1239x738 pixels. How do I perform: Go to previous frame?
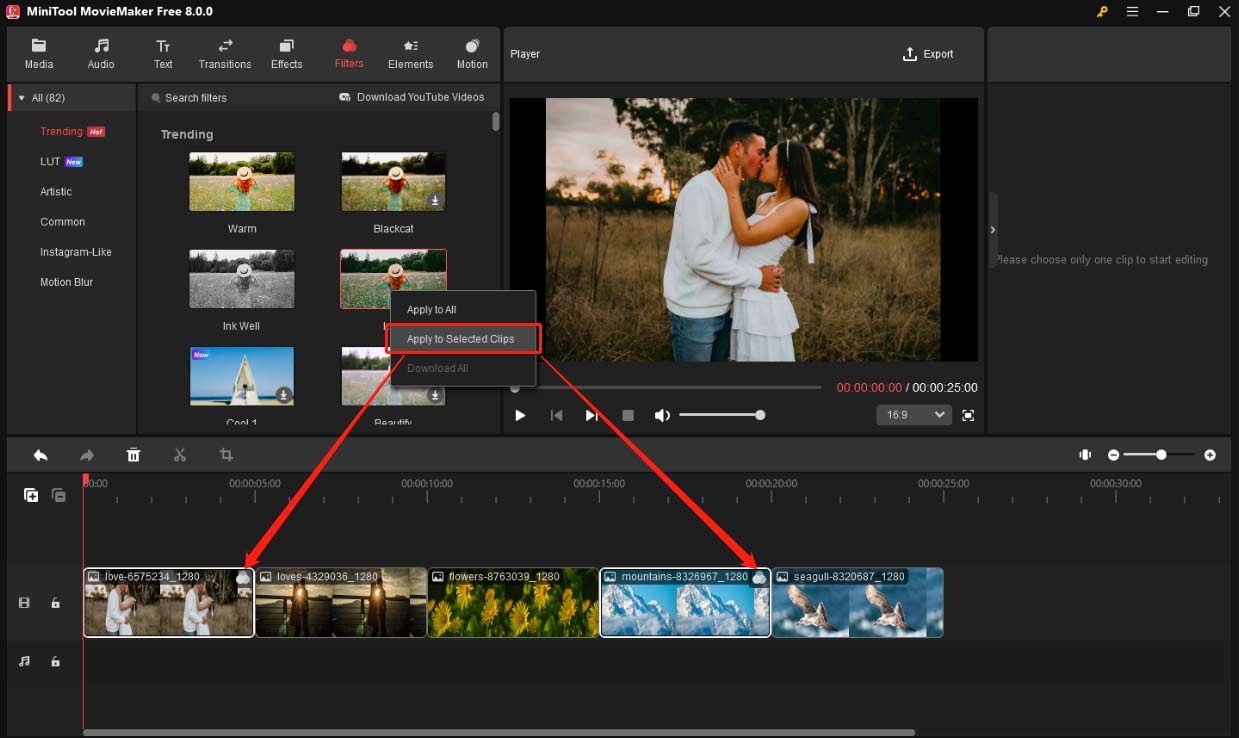coord(556,415)
